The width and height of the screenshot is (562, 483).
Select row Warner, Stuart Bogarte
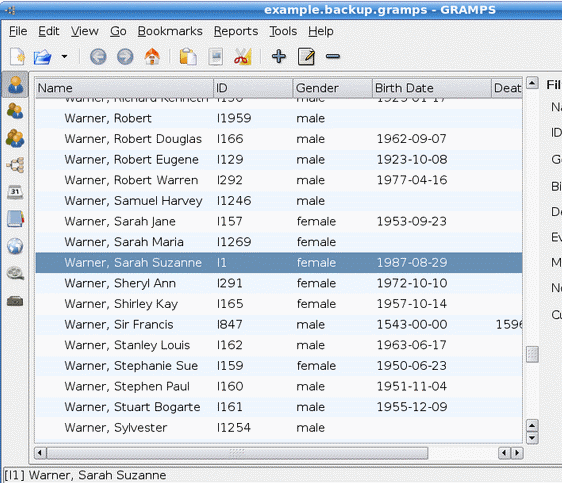coord(278,407)
